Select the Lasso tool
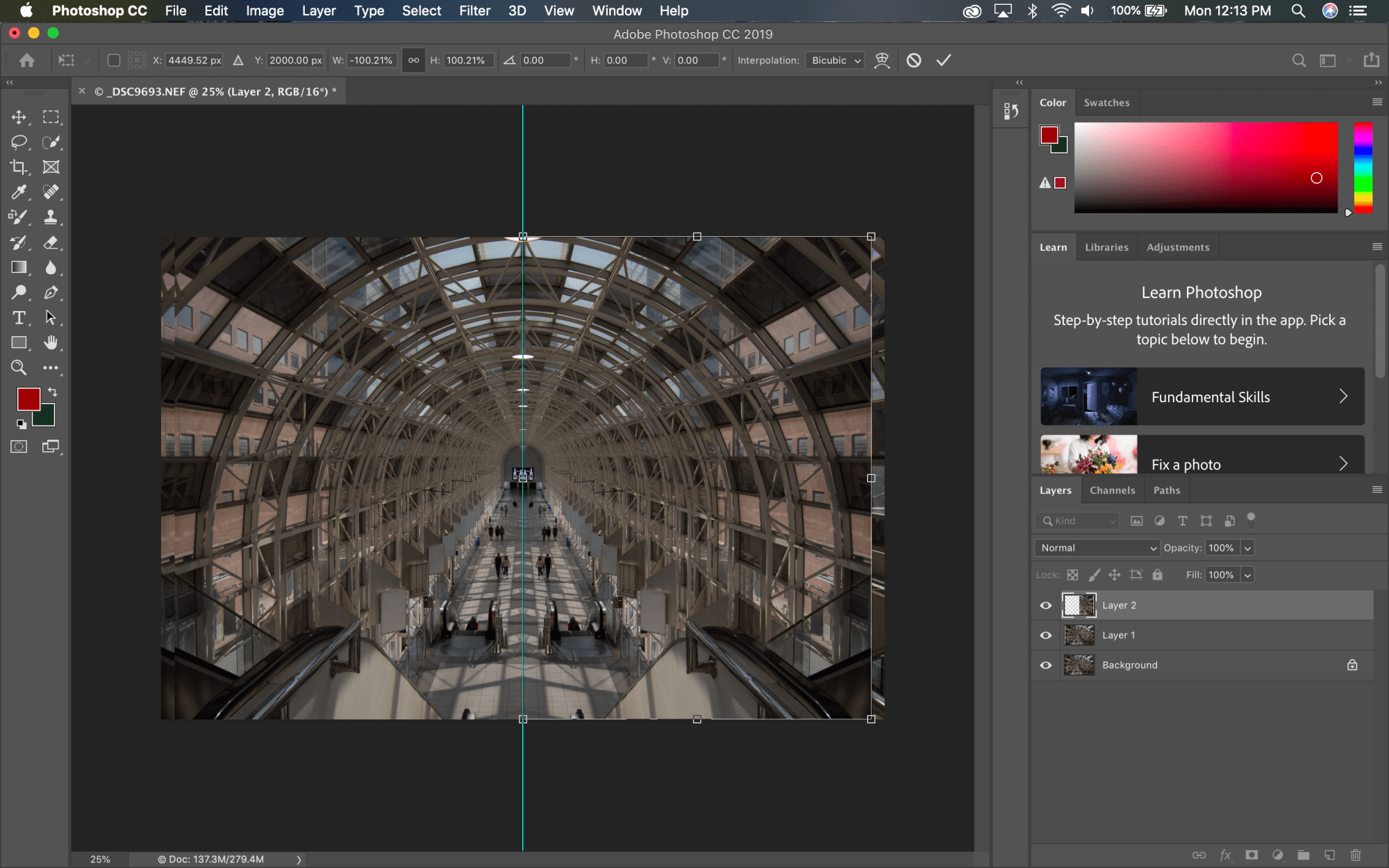1389x868 pixels. pos(19,142)
